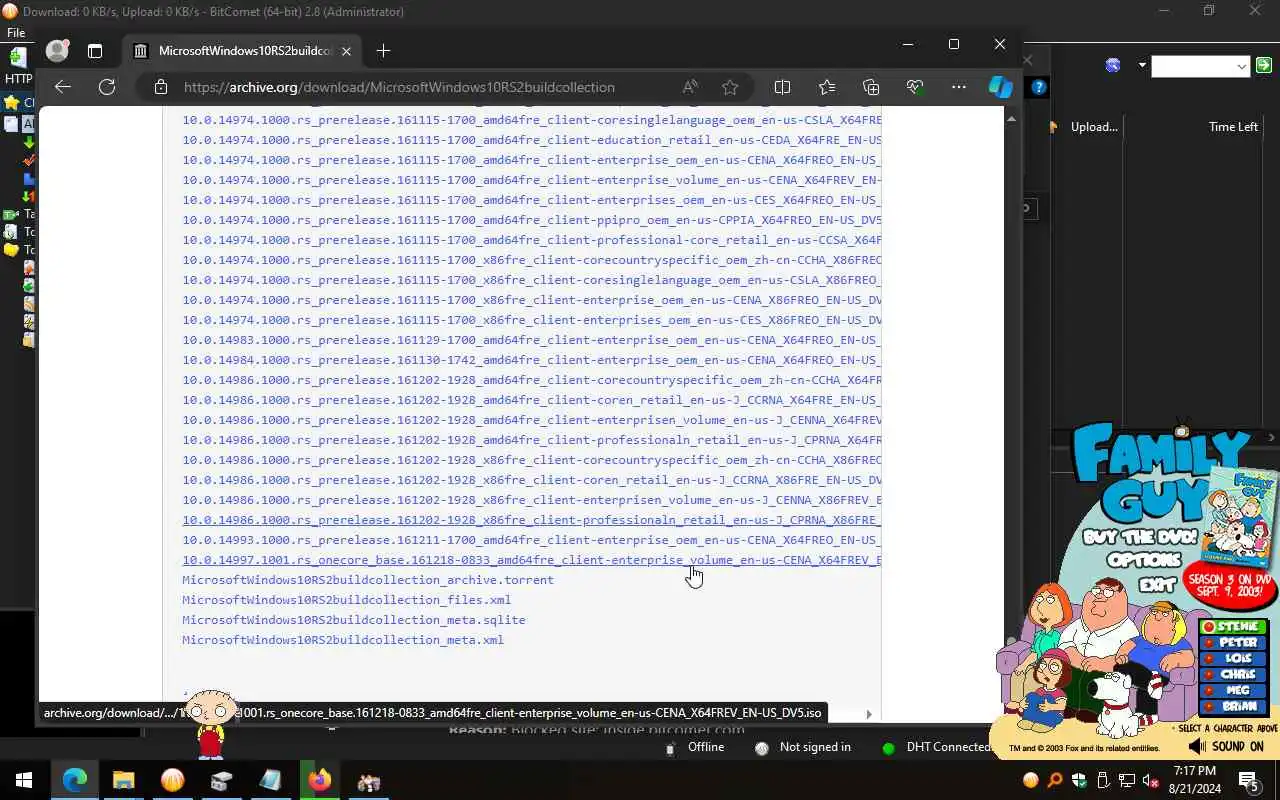Open Edge profile avatar
The width and height of the screenshot is (1280, 800).
(58, 51)
